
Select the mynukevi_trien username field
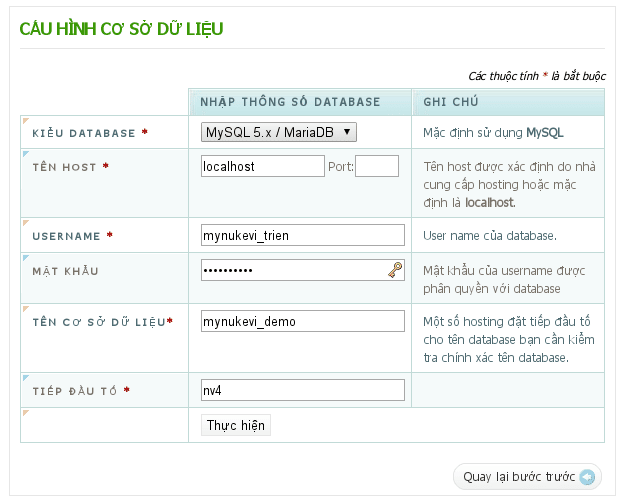click(302, 235)
